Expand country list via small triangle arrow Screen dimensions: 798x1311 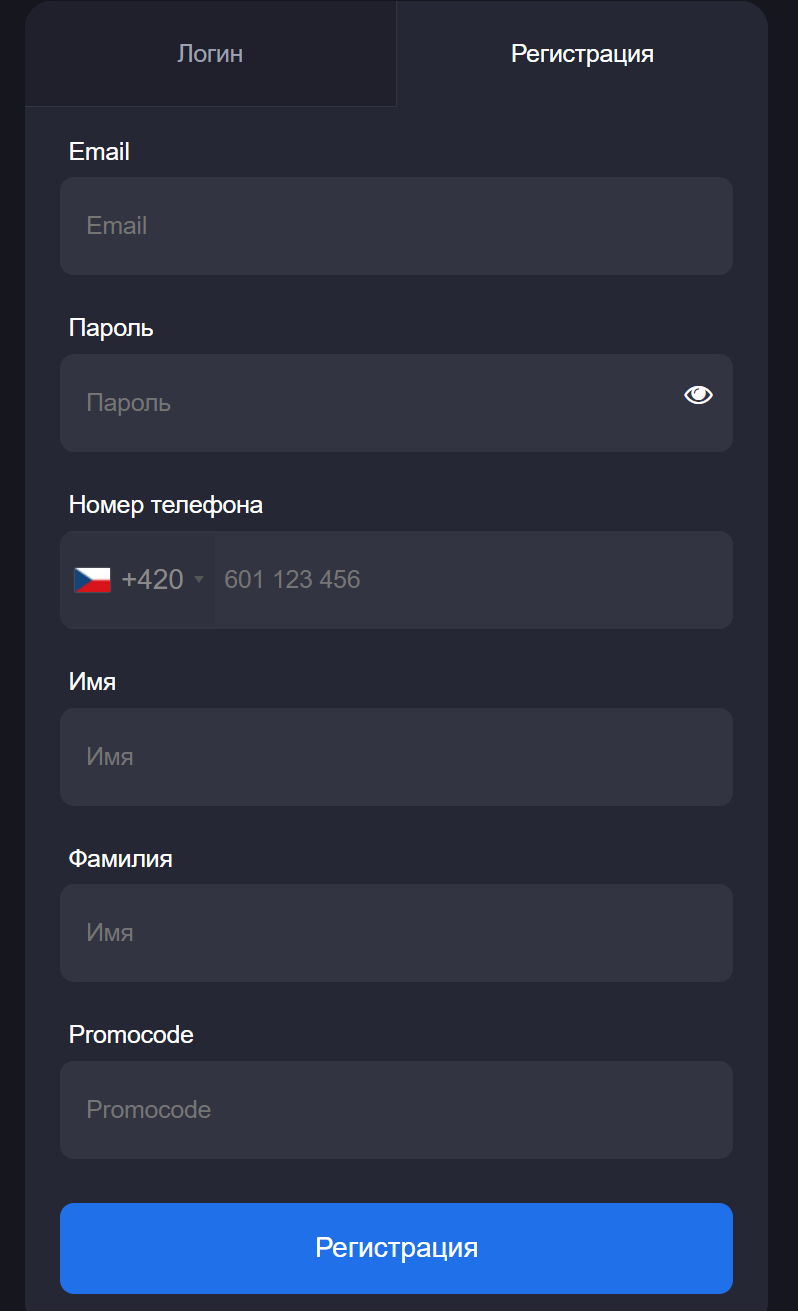pos(199,580)
